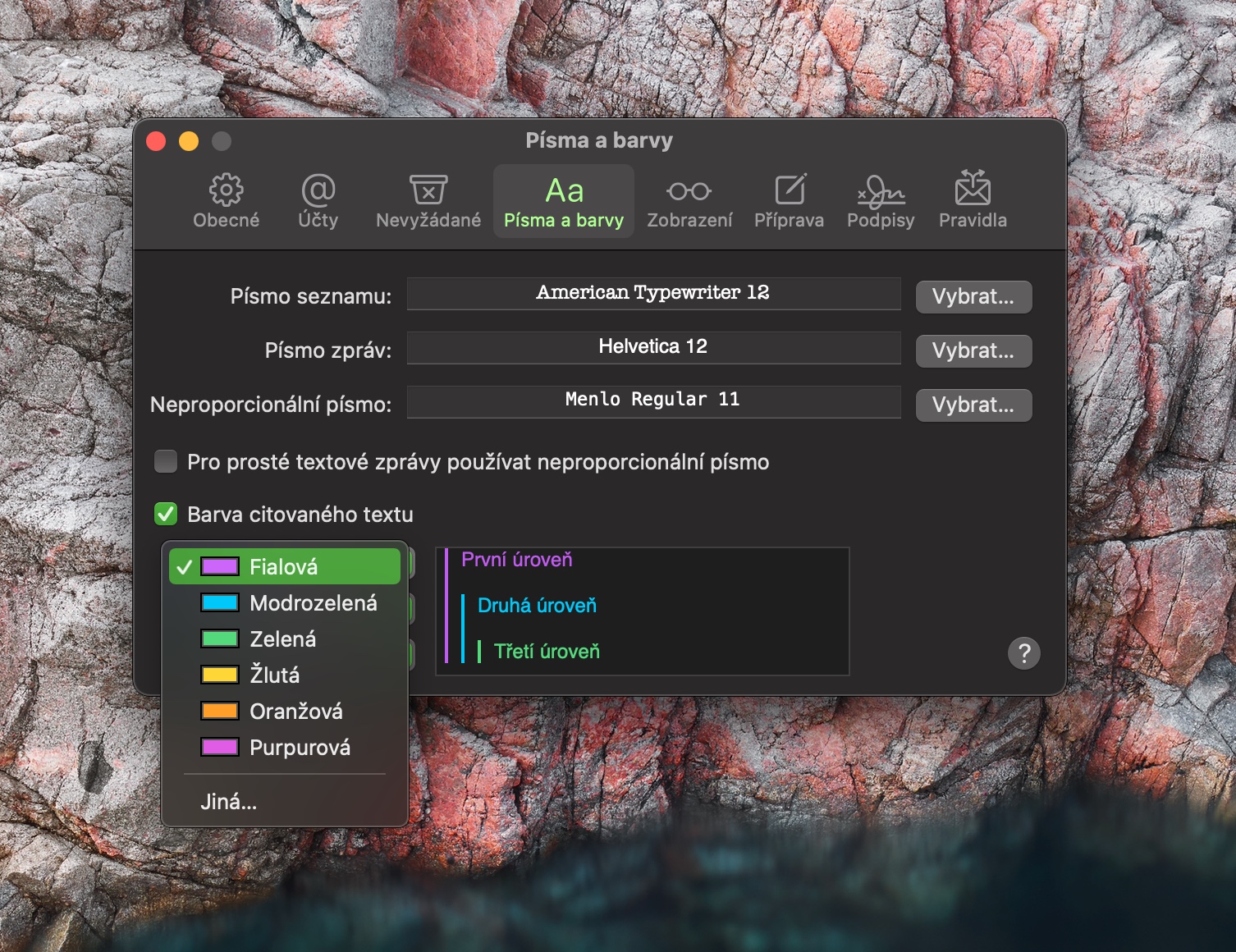Screen dimensions: 1236x952
Task: Click the purple Fialová color swatch
Action: 220,566
